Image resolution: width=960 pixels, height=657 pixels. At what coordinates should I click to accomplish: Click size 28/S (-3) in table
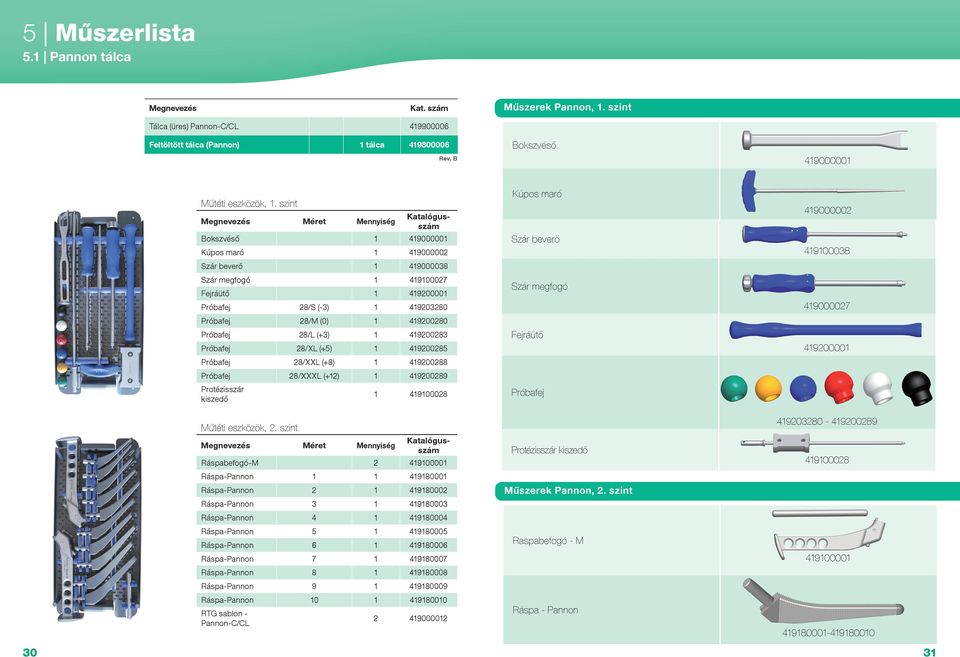click(314, 307)
